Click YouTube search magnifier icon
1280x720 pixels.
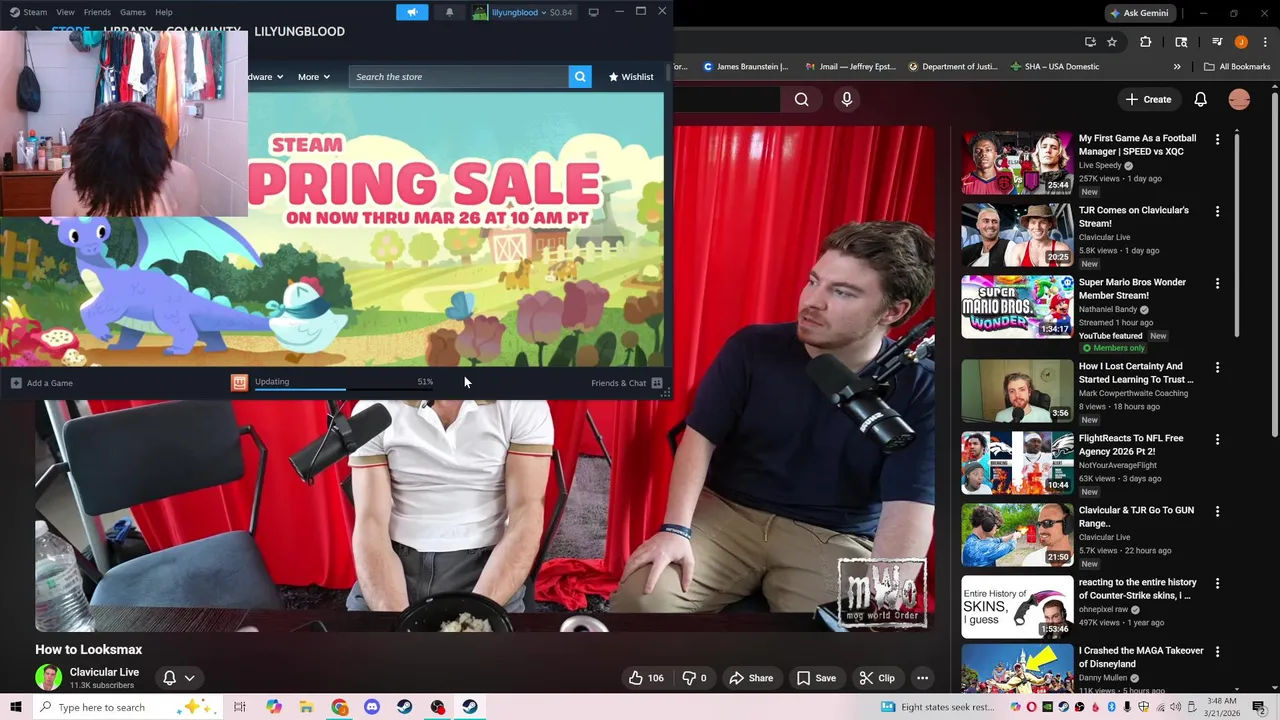point(801,99)
